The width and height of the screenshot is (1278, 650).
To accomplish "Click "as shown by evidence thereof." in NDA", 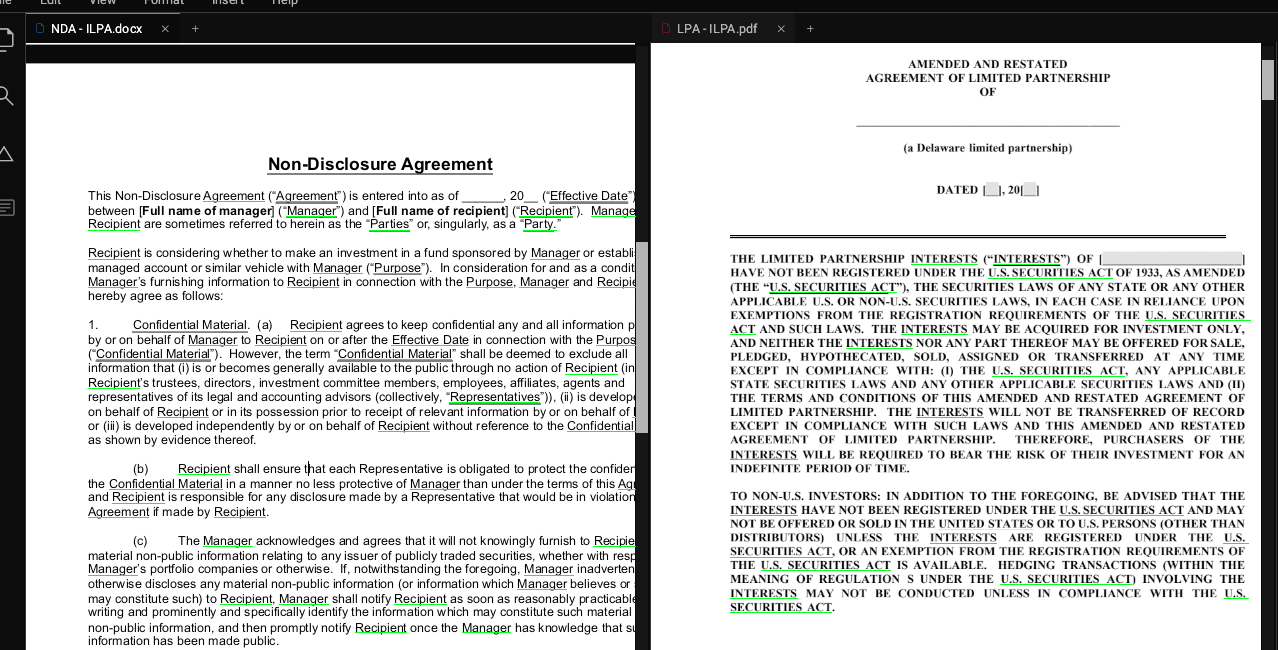I will [x=172, y=440].
